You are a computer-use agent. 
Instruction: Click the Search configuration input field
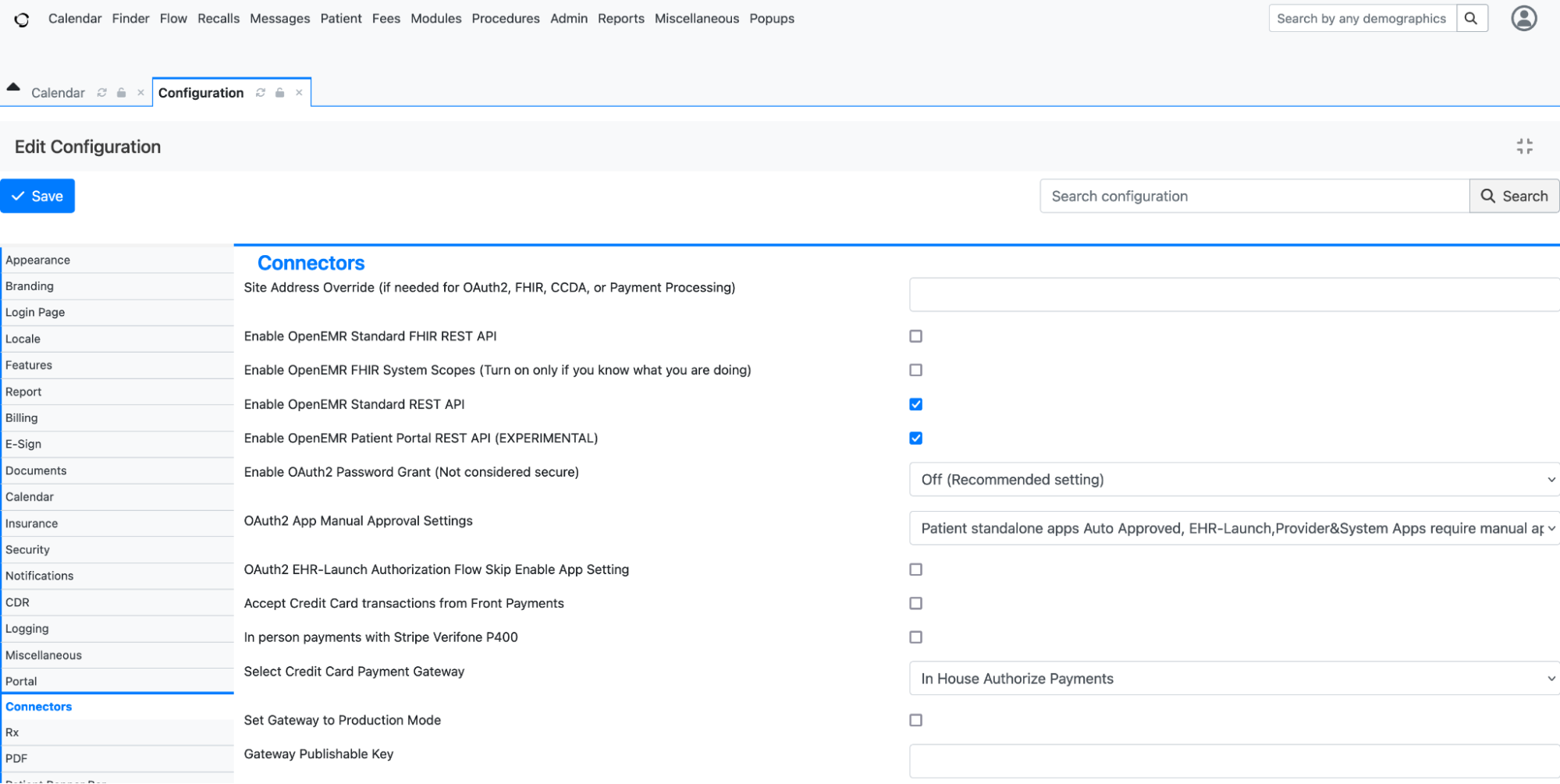(x=1254, y=197)
